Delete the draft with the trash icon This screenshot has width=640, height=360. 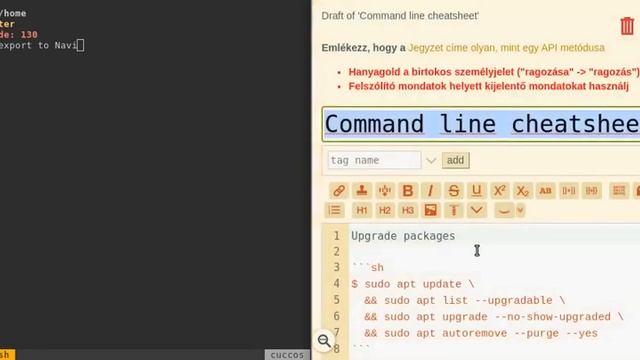point(627,26)
